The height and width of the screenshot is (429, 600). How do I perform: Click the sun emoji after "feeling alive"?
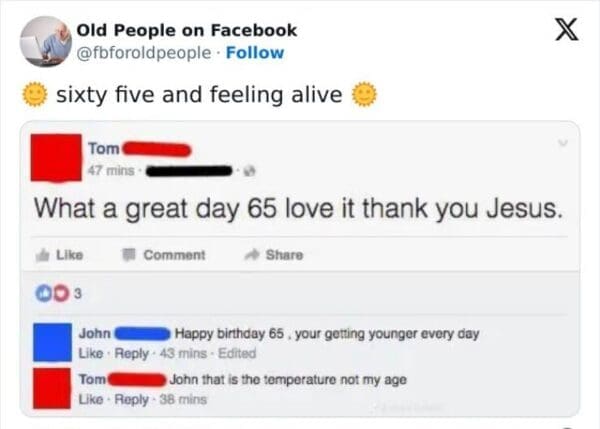(365, 95)
